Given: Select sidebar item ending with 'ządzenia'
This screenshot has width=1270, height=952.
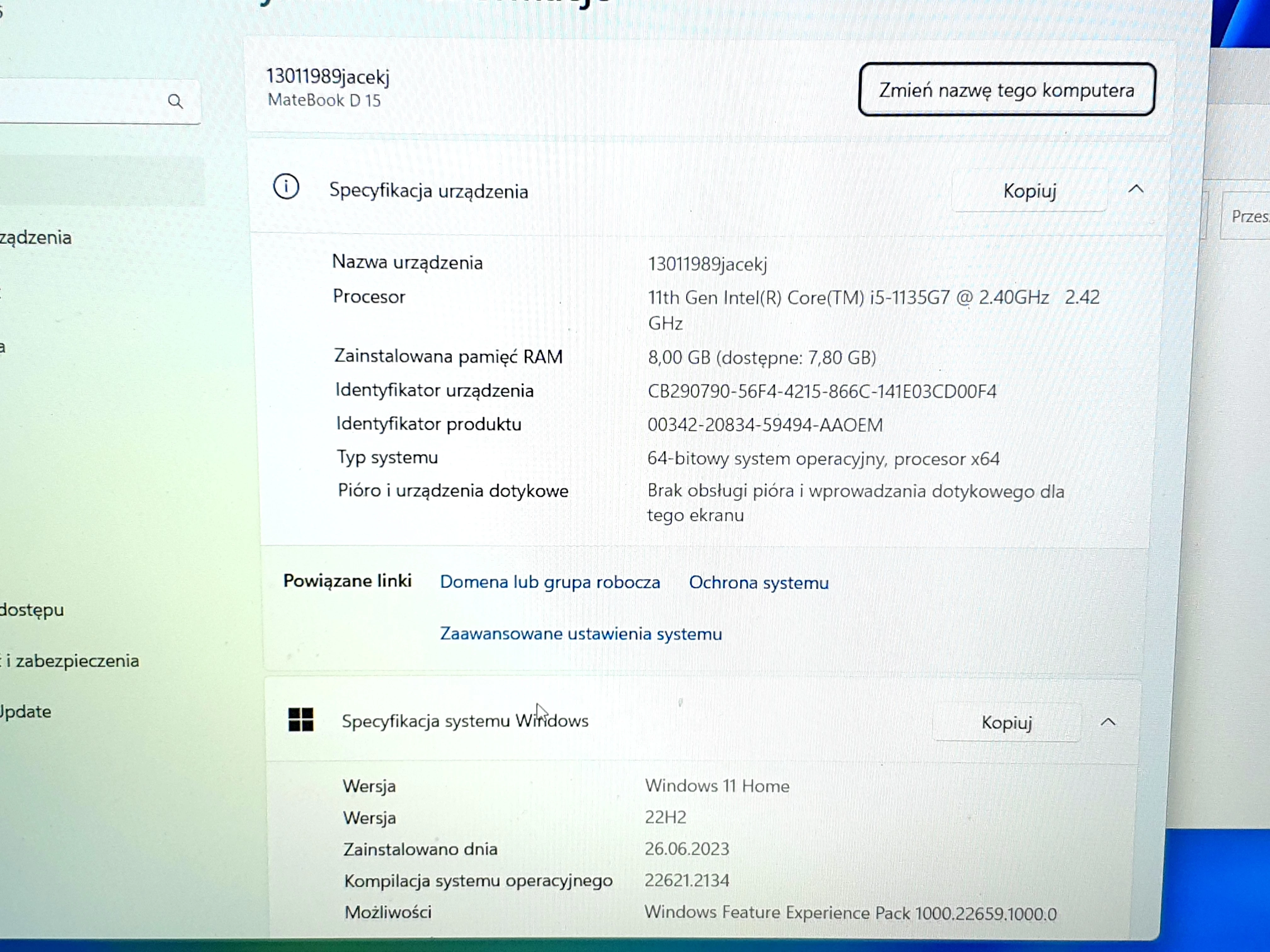Looking at the screenshot, I should tap(36, 238).
